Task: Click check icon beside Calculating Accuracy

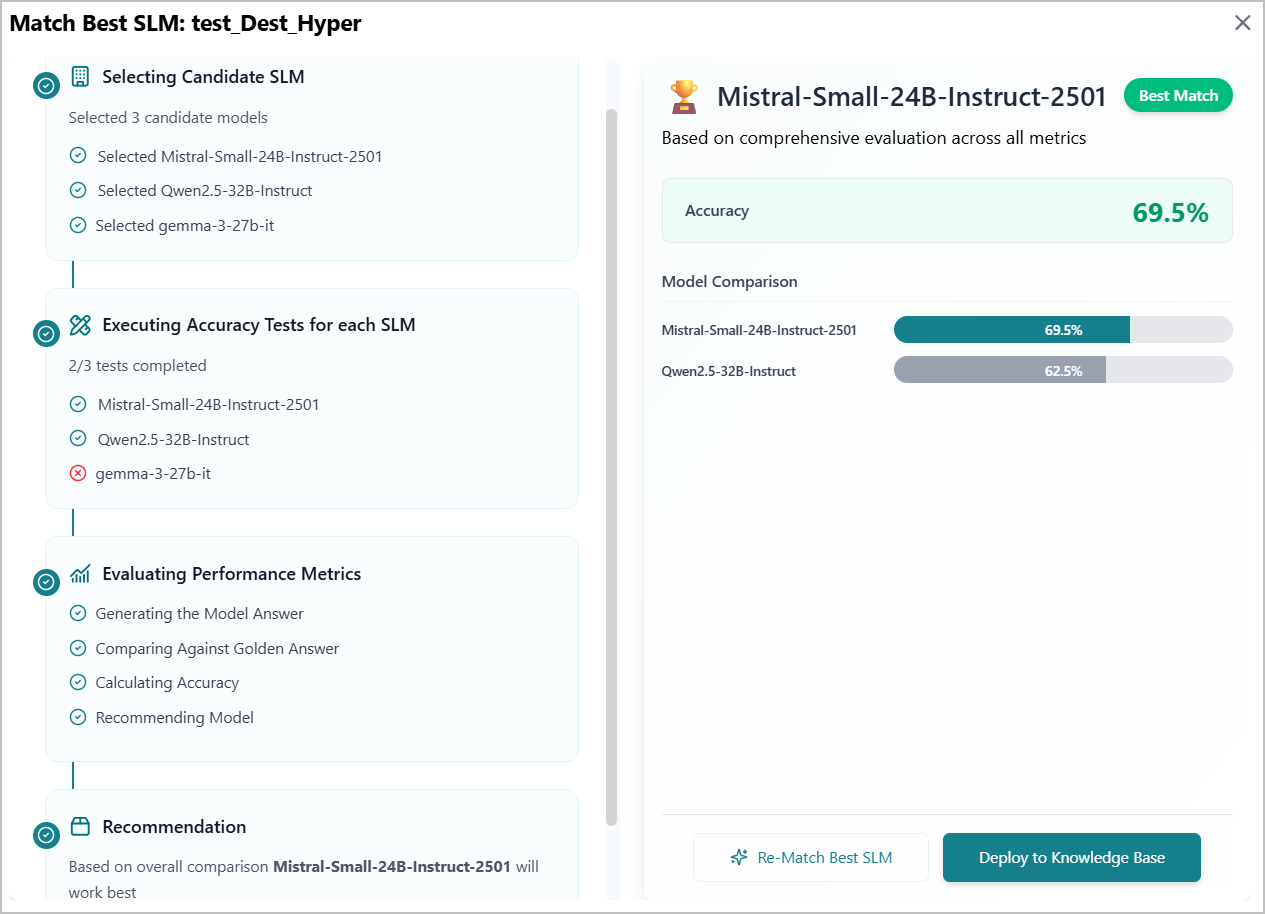Action: [78, 682]
